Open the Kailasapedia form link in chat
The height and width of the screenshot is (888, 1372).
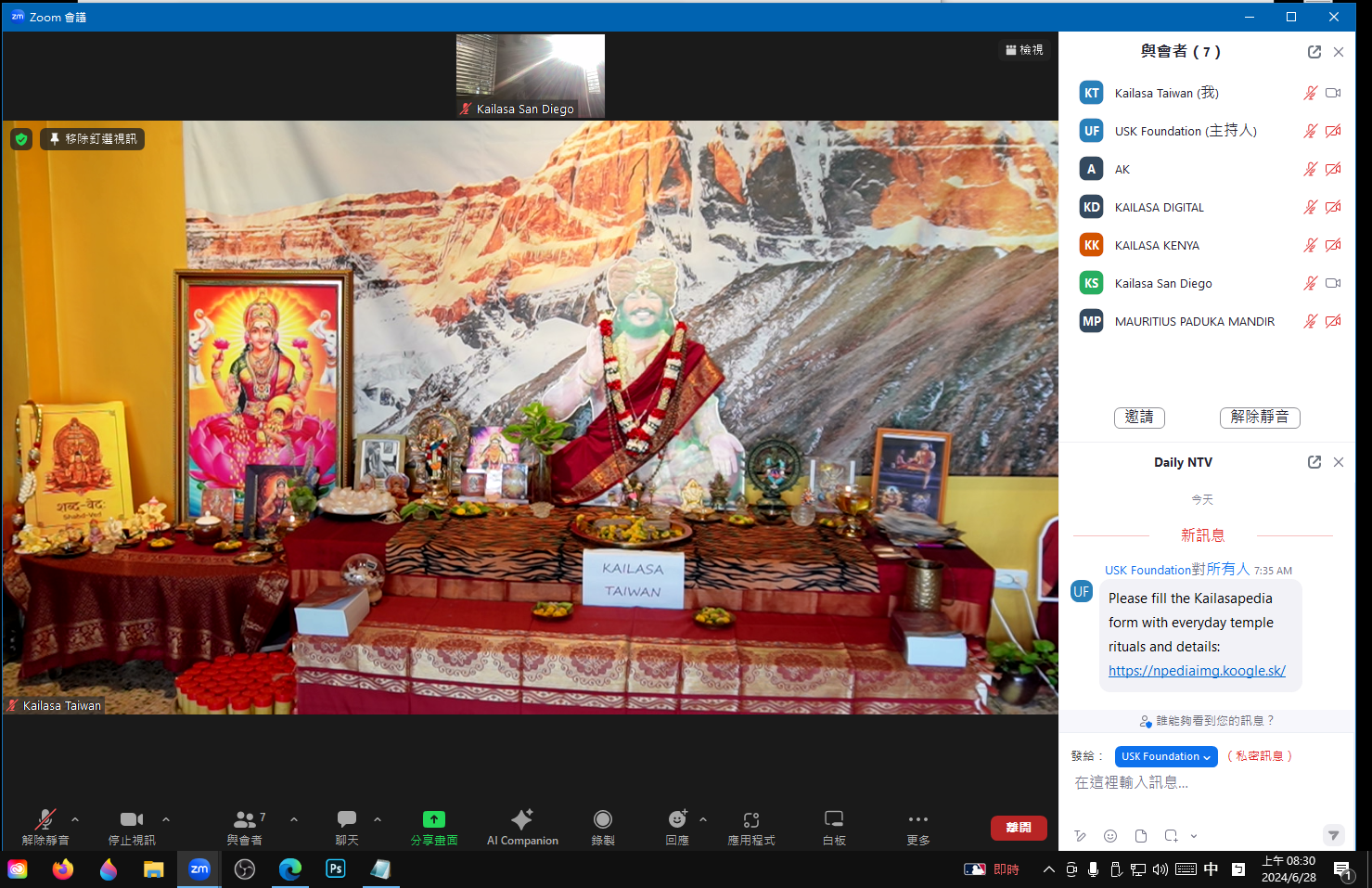click(1197, 671)
